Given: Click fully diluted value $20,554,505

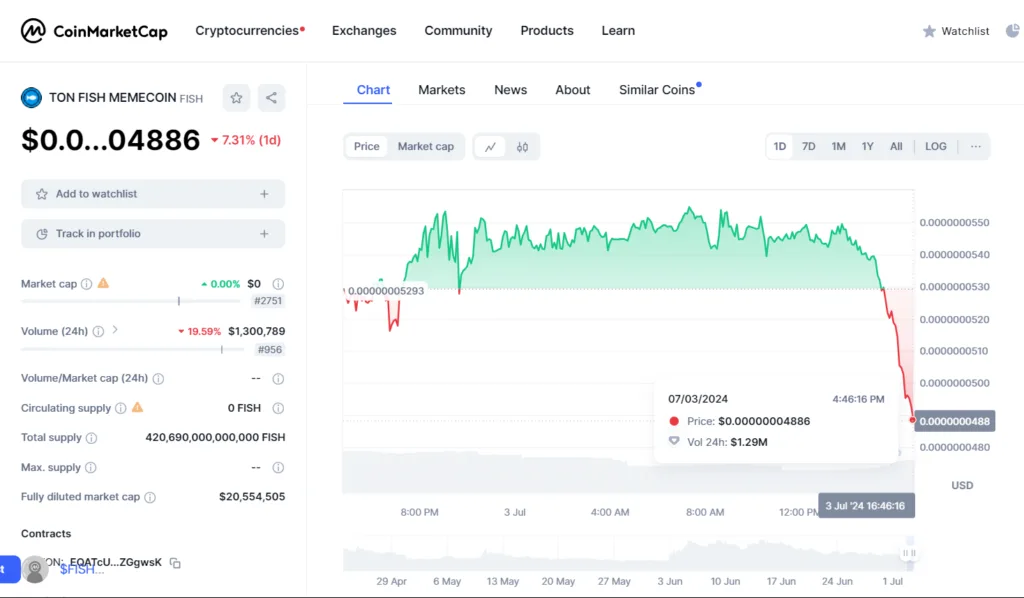Looking at the screenshot, I should click(x=252, y=497).
